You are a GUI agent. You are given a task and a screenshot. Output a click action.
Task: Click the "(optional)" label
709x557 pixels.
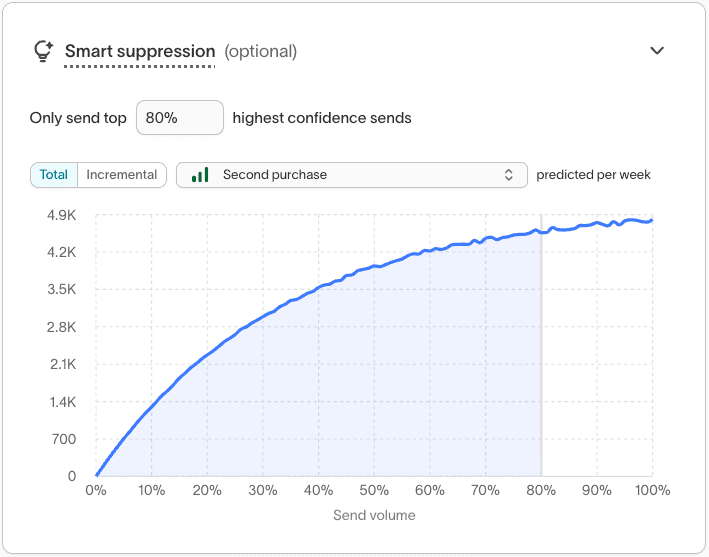[260, 51]
